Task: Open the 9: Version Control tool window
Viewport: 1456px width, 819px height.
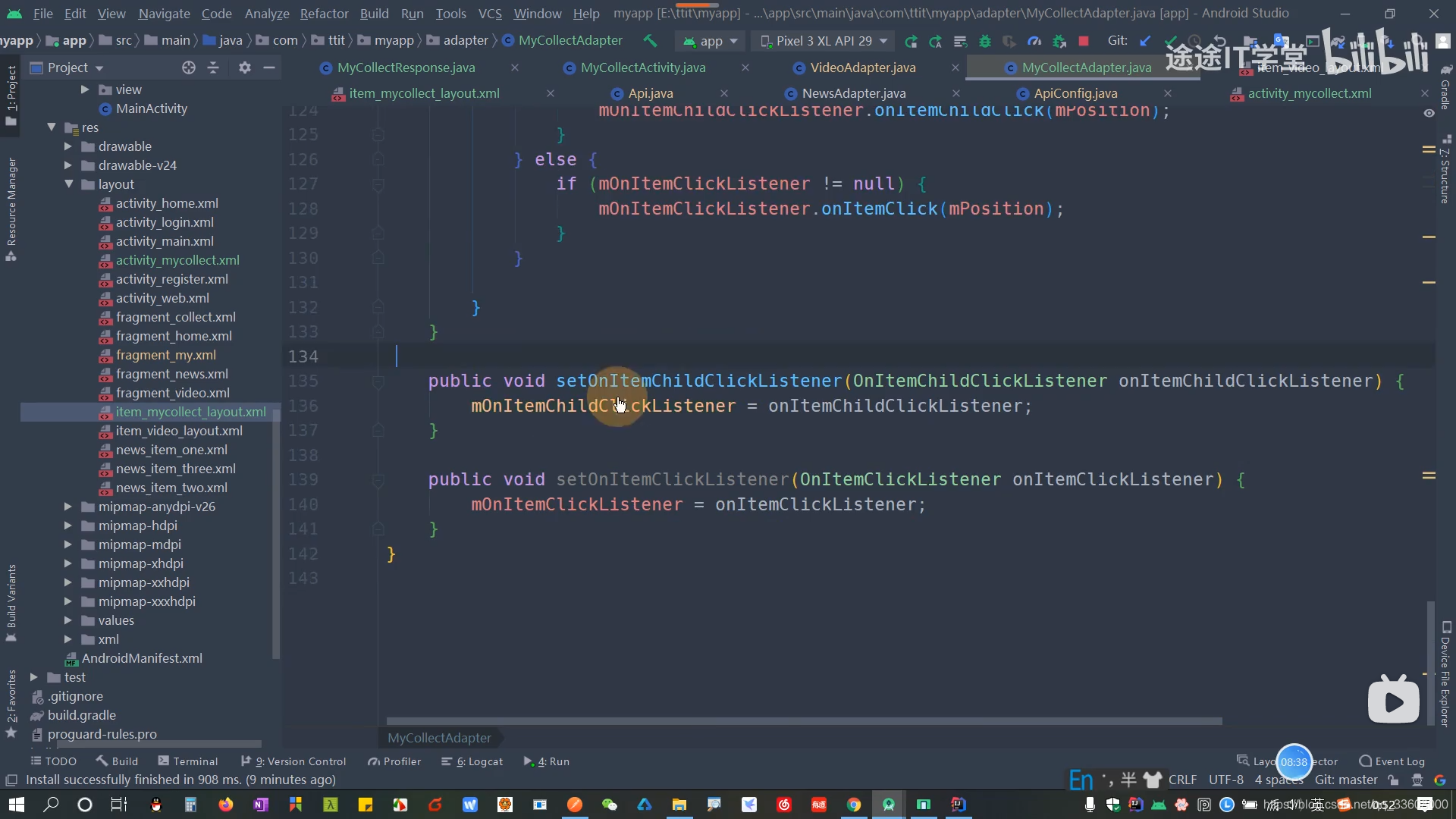Action: point(293,761)
